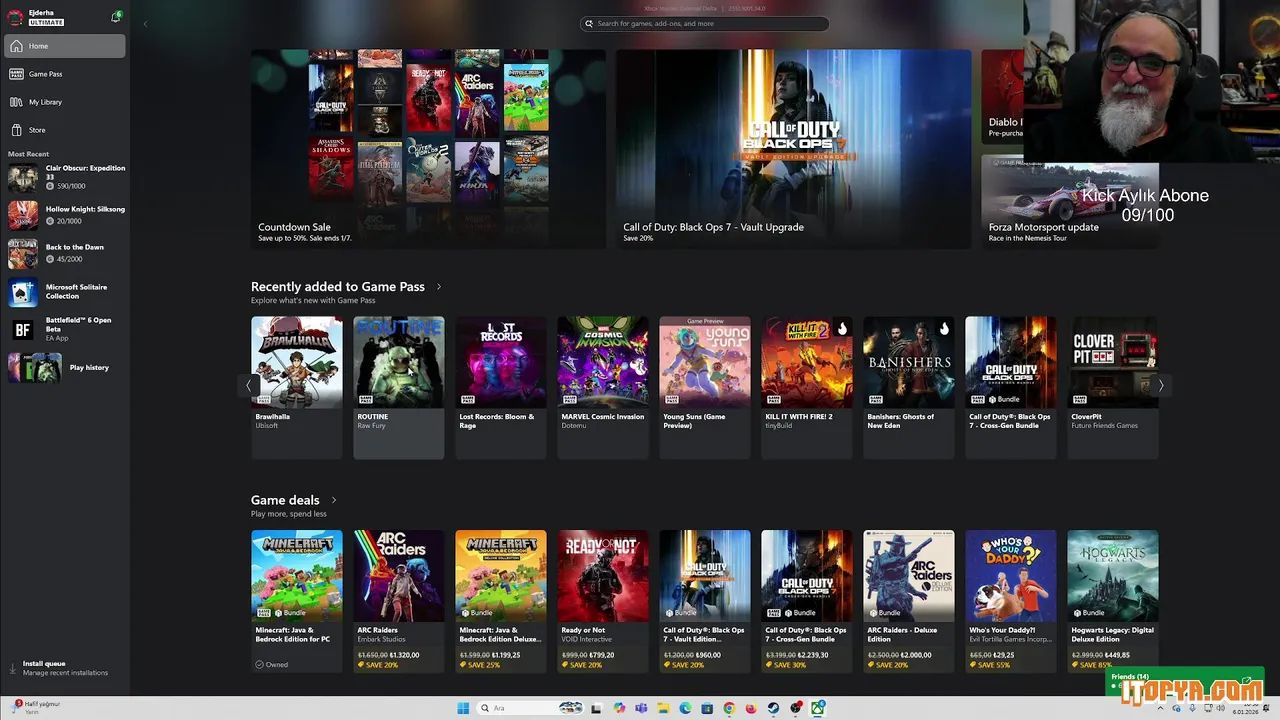1280x720 pixels.
Task: Open Microsoft Teams from the taskbar
Action: 641,708
